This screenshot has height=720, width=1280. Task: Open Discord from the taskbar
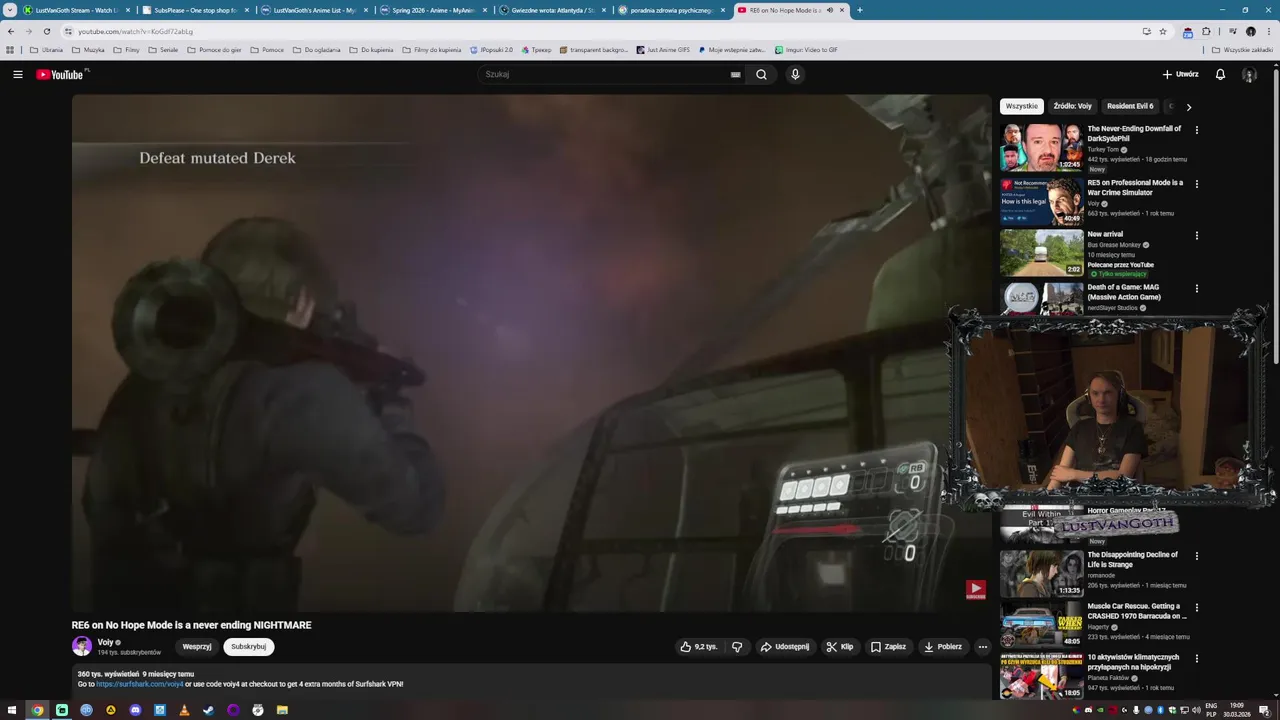(135, 710)
